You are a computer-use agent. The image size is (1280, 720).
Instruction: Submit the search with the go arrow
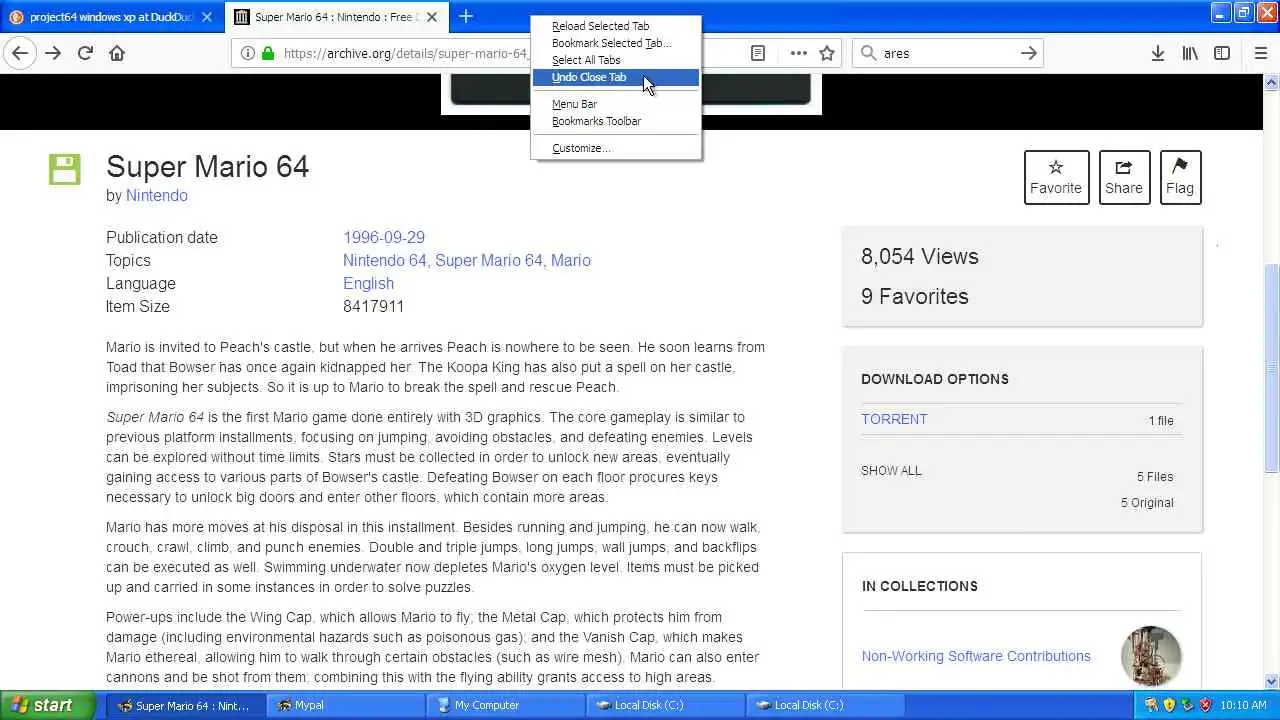tap(1029, 53)
